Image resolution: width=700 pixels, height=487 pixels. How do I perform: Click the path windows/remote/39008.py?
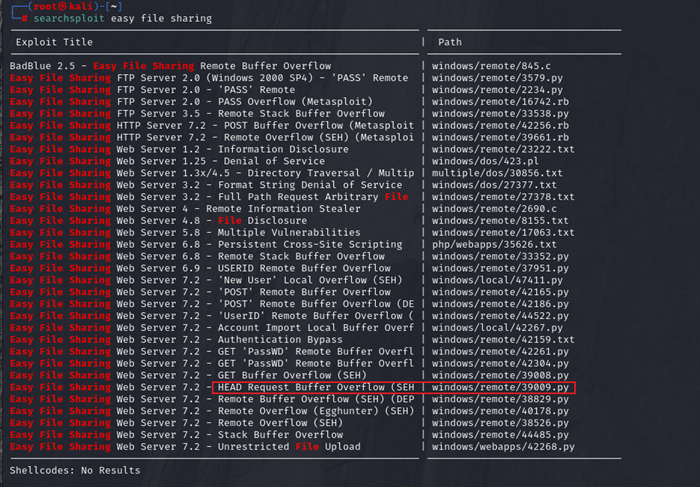500,375
